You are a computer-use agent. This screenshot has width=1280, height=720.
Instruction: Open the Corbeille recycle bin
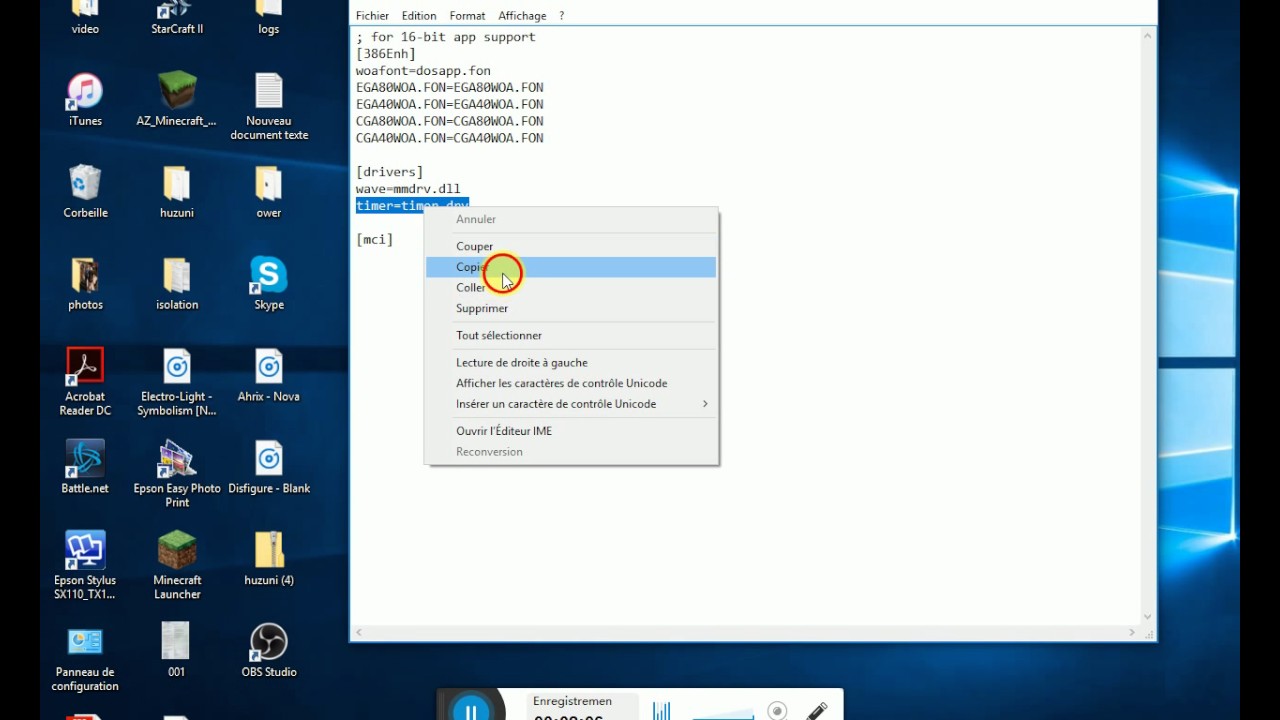(85, 191)
